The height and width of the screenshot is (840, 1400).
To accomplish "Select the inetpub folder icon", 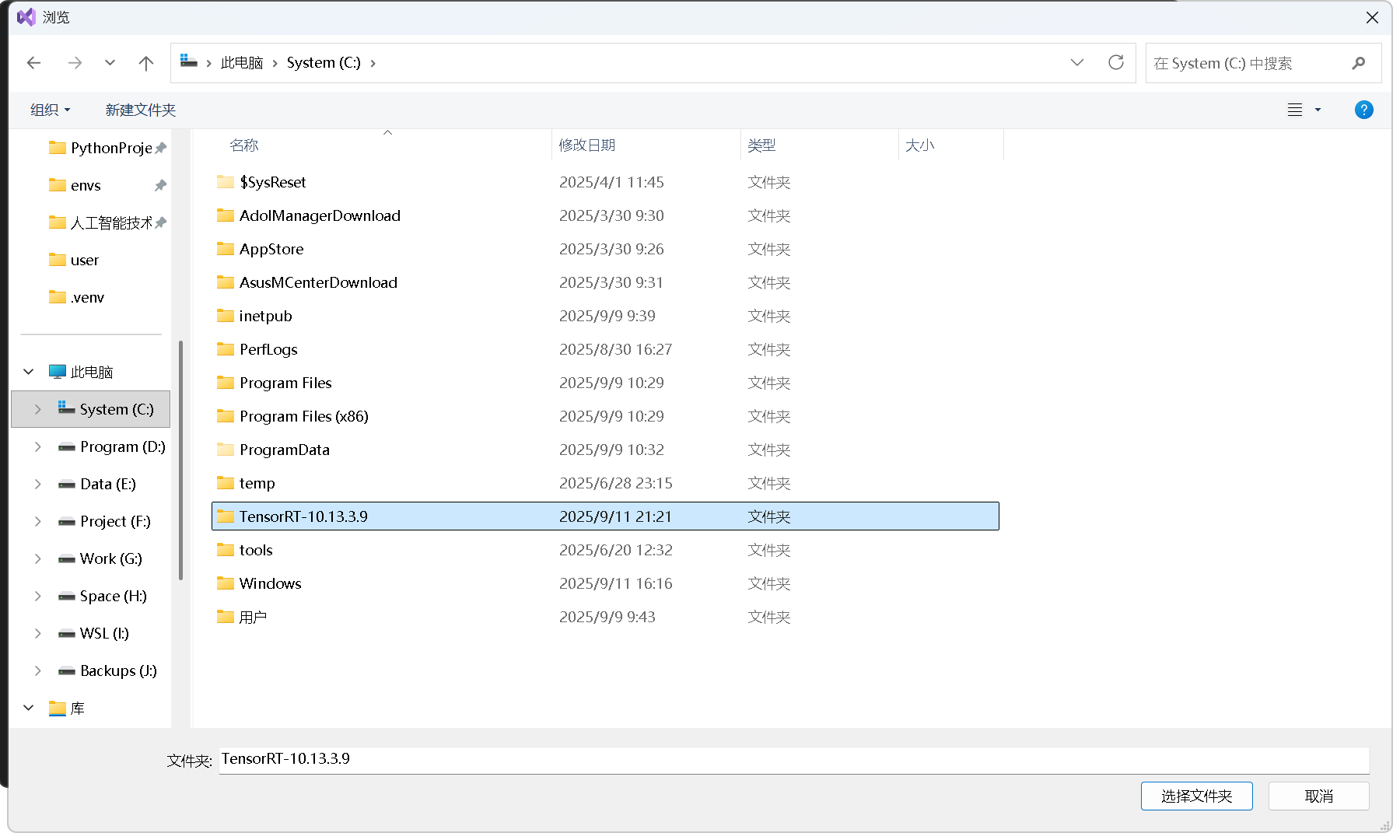I will click(x=226, y=316).
